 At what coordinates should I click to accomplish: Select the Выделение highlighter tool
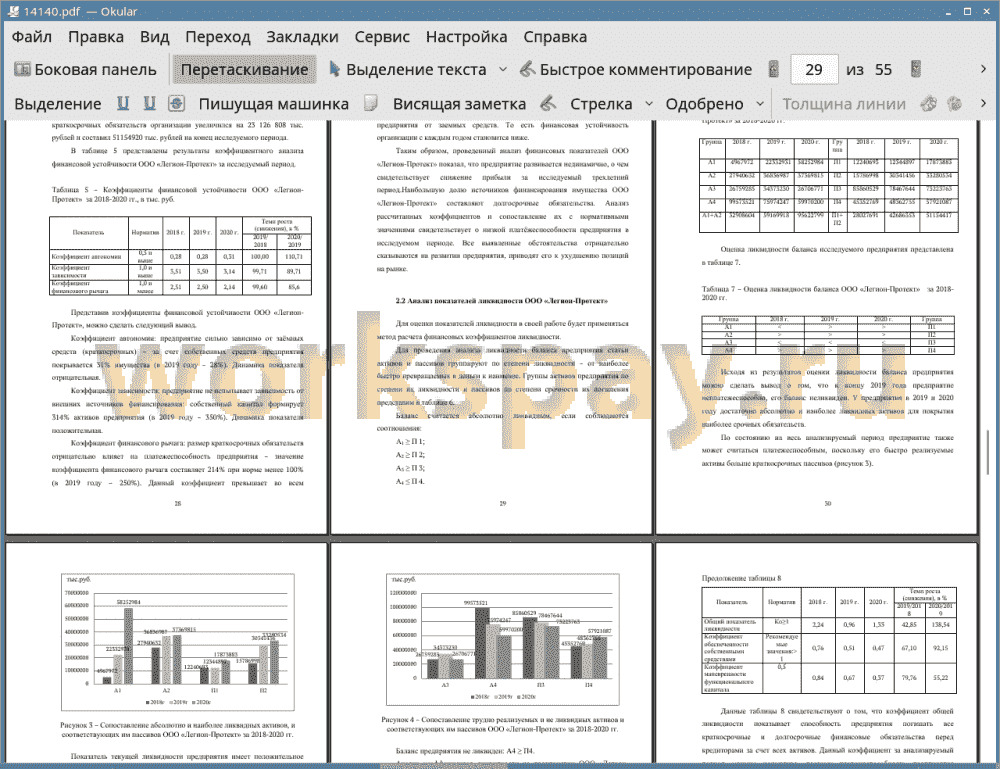57,104
